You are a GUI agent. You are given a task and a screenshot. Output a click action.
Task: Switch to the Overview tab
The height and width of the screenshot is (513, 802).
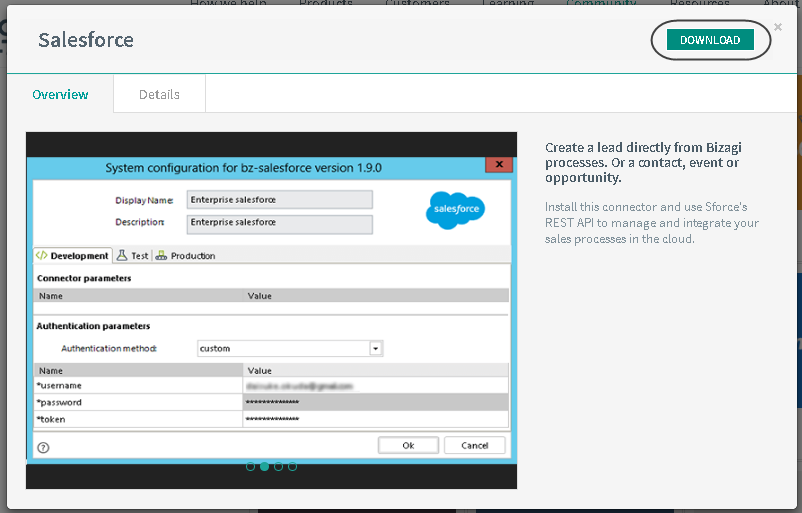pos(60,94)
